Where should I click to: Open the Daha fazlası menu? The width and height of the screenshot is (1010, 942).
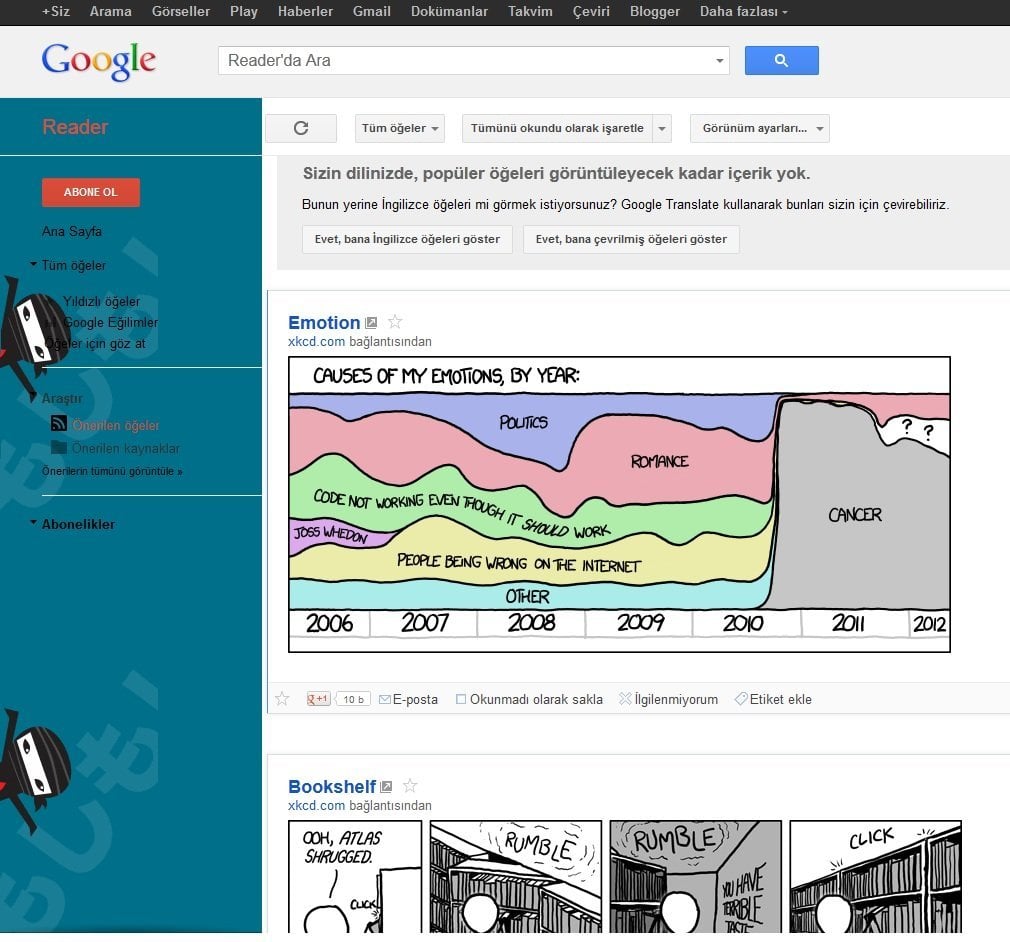click(x=743, y=12)
